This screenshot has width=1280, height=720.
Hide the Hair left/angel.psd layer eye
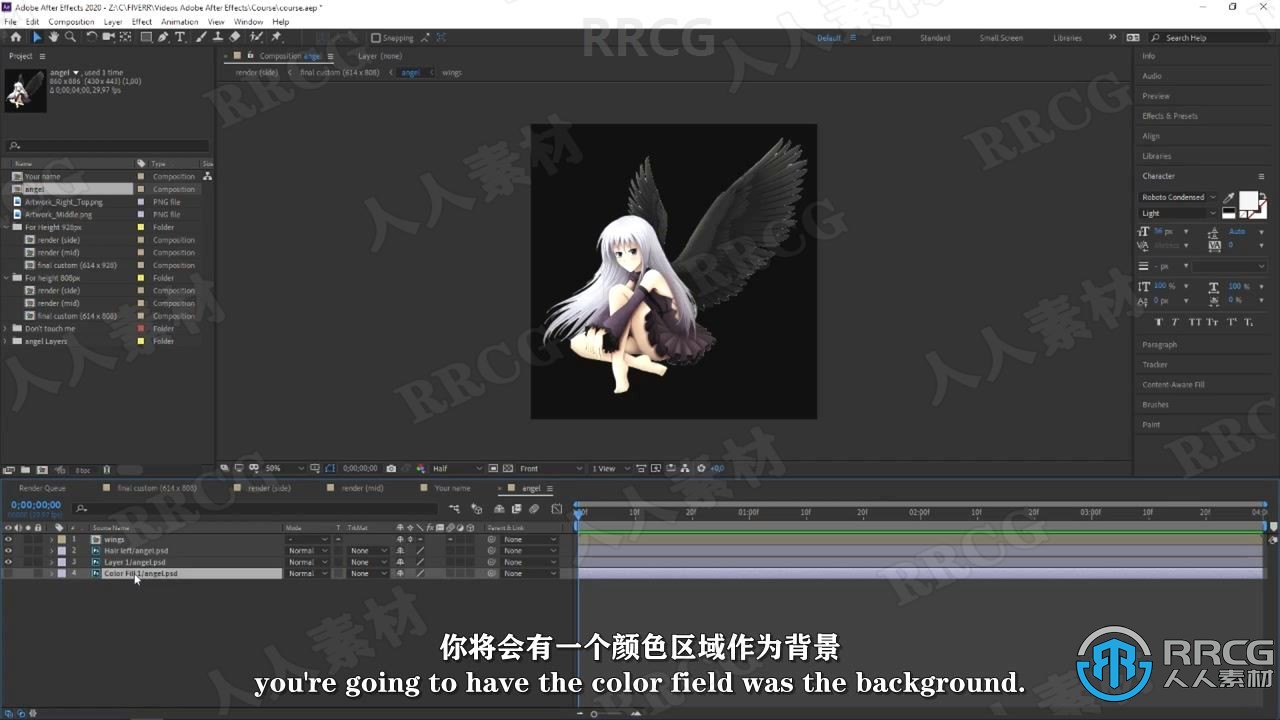(8, 551)
